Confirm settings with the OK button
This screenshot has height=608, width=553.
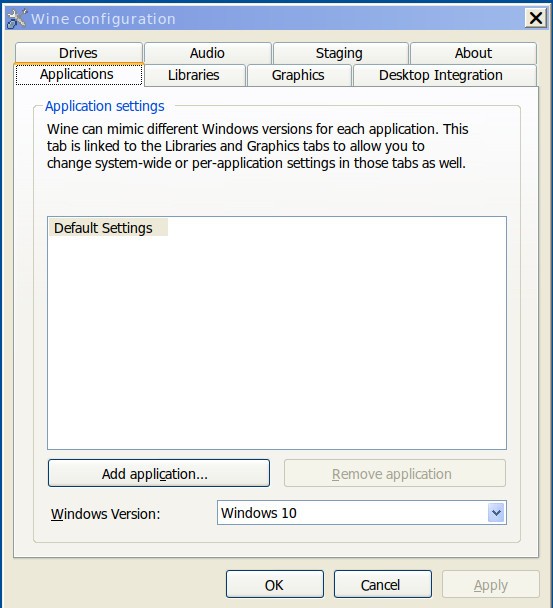[275, 584]
